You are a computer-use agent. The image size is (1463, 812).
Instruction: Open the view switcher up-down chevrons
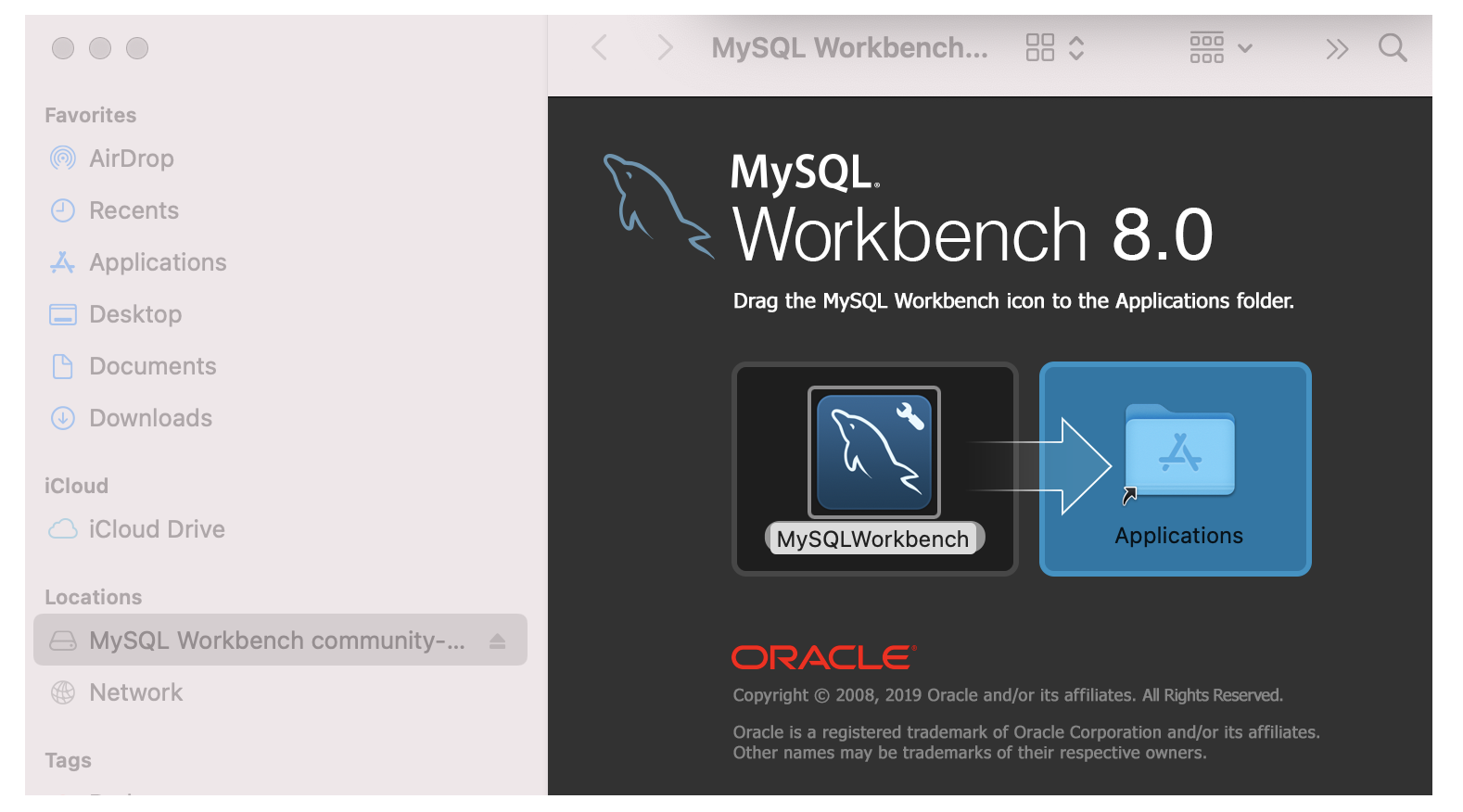click(x=1076, y=47)
